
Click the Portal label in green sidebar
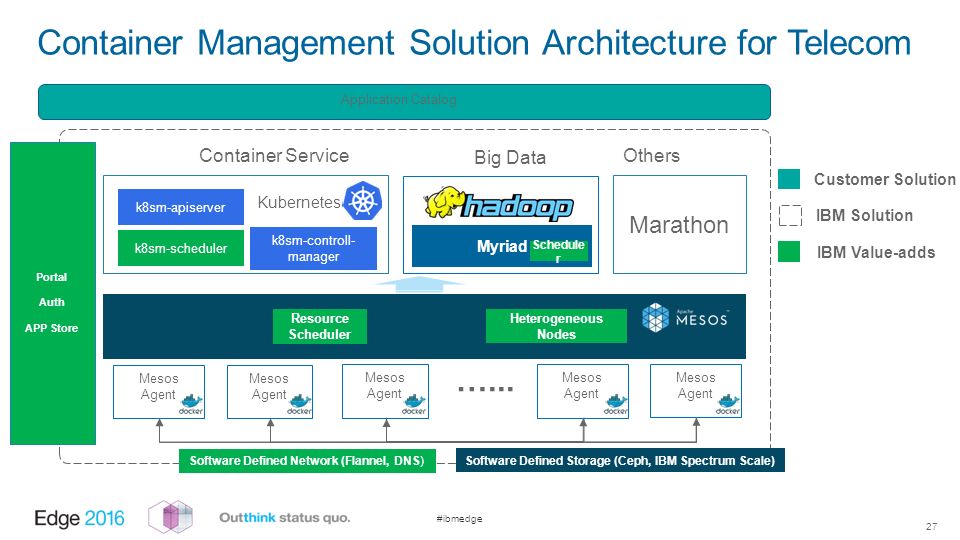(x=51, y=277)
